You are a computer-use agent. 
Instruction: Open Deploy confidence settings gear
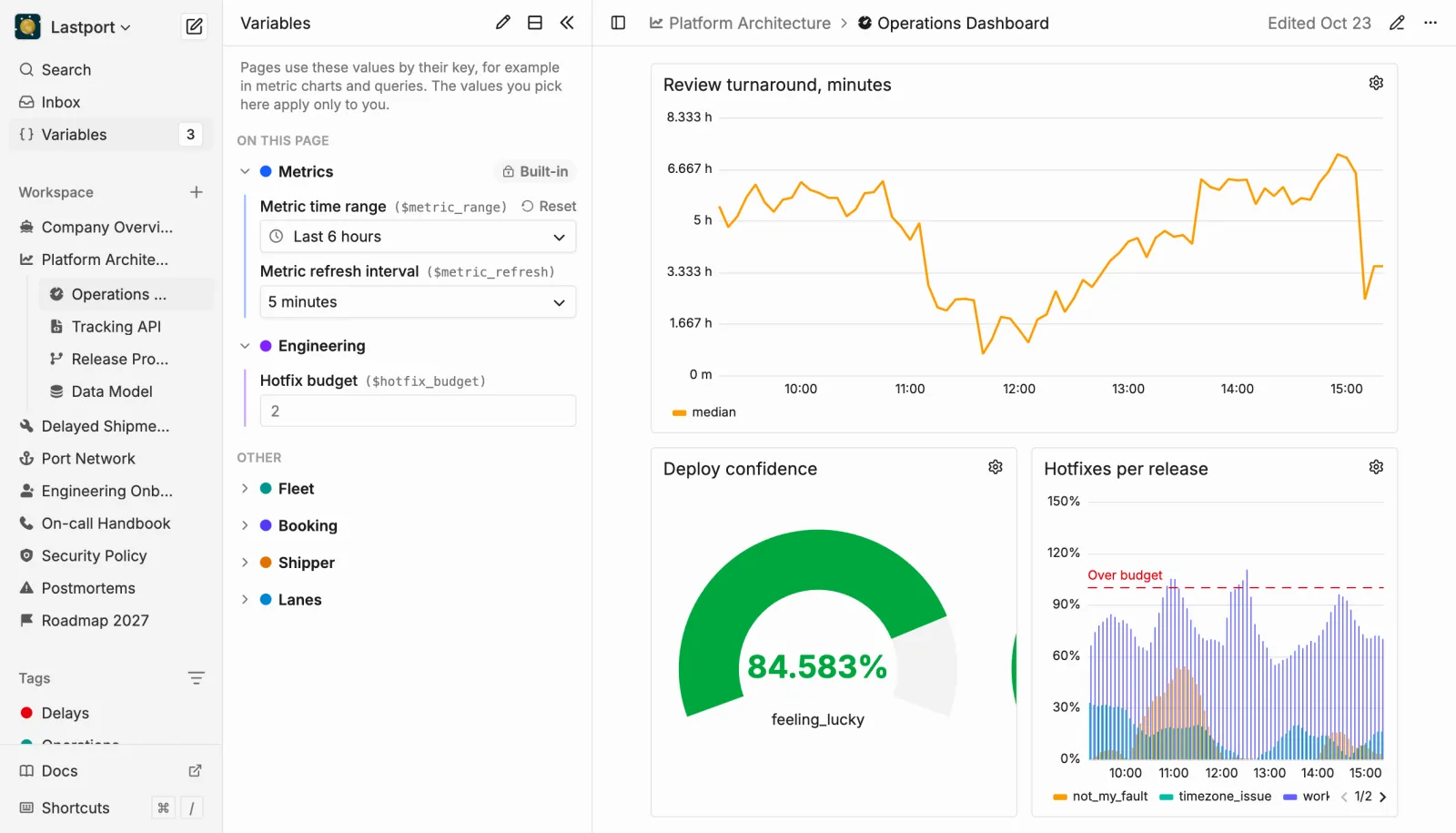pyautogui.click(x=996, y=467)
